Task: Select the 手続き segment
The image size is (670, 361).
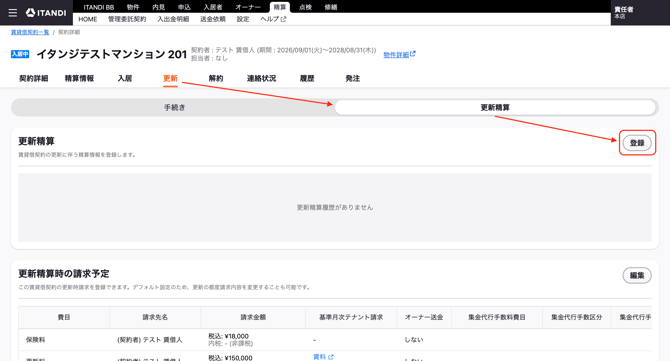Action: (173, 108)
